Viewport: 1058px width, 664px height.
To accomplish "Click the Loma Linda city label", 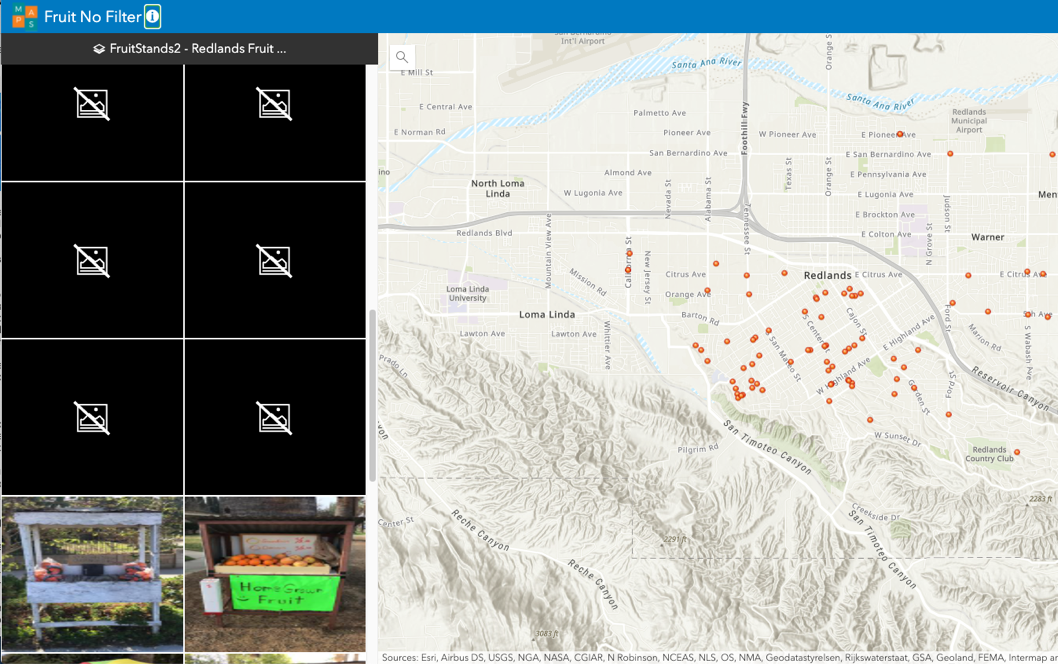I will tap(547, 314).
